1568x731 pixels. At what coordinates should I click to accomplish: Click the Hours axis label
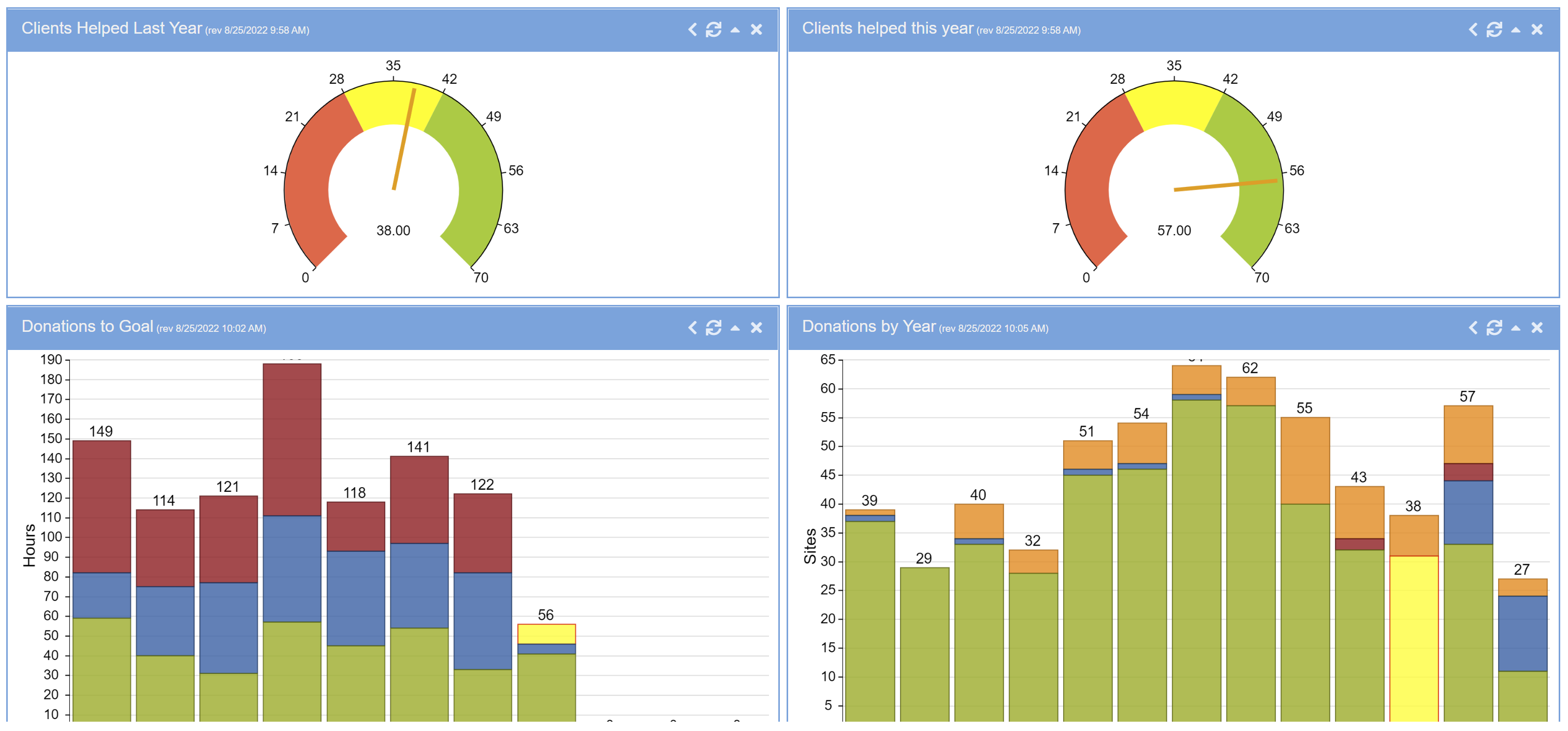(28, 545)
